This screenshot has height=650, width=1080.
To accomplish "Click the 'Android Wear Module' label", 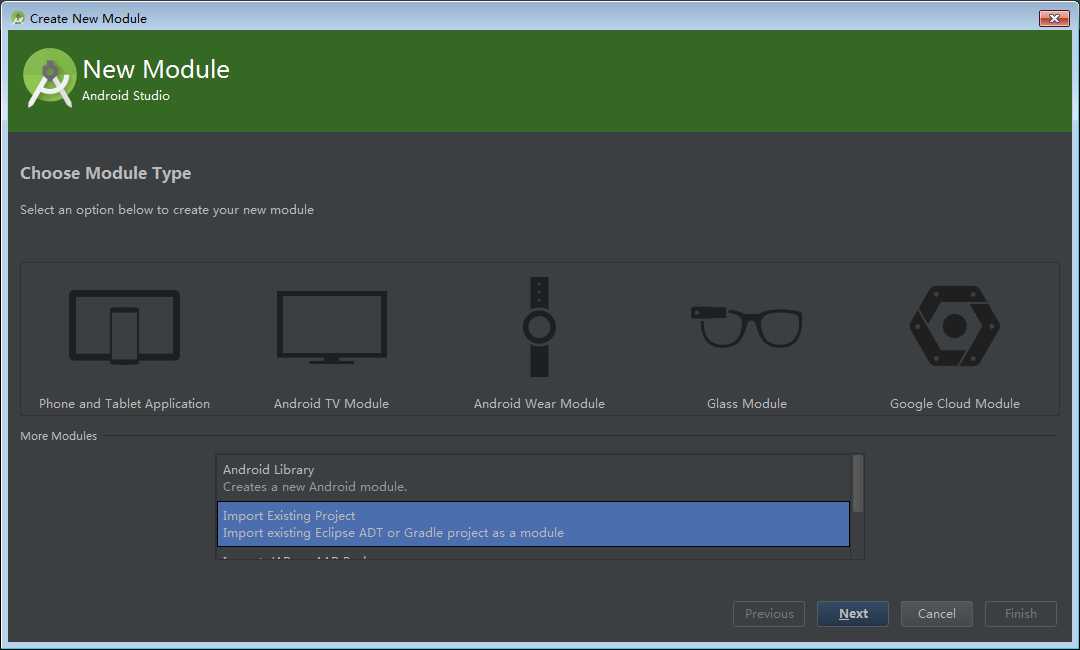I will [x=539, y=403].
